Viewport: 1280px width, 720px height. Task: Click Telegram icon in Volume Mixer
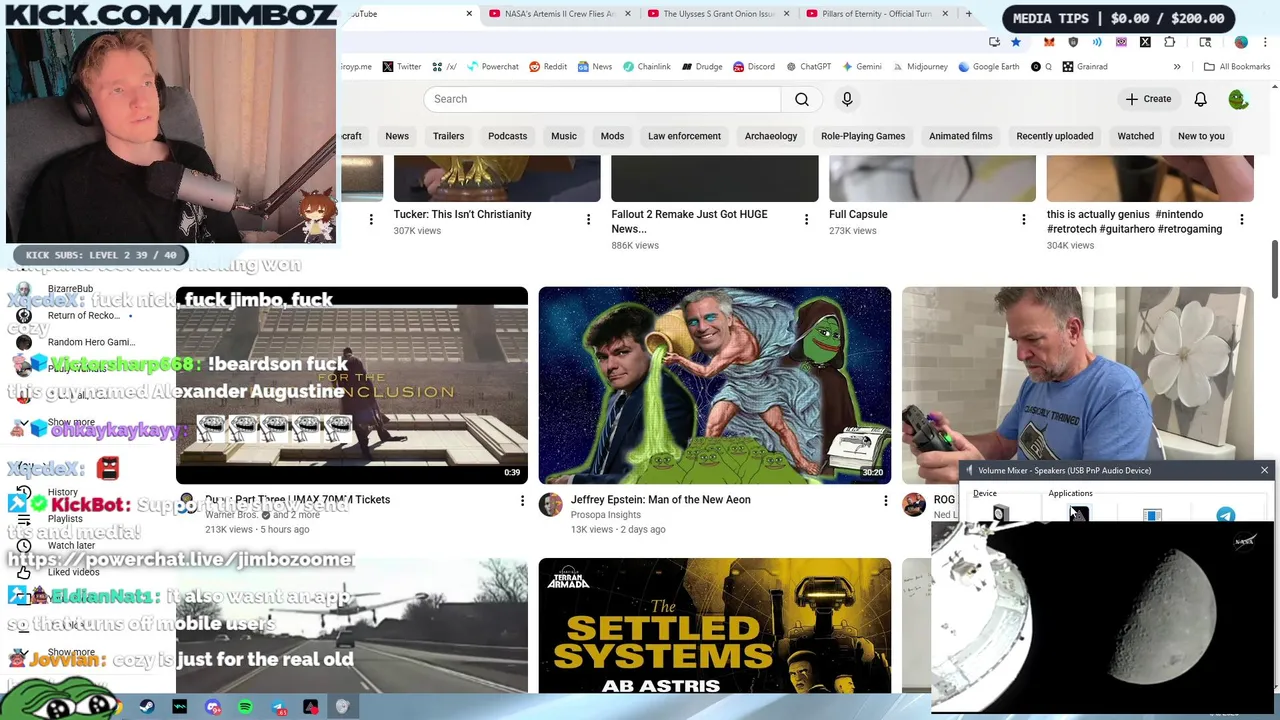pos(1225,514)
